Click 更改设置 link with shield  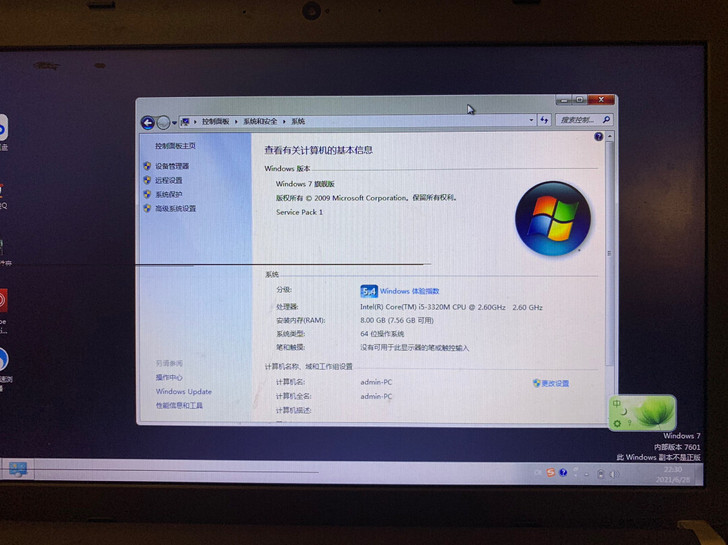[x=551, y=383]
